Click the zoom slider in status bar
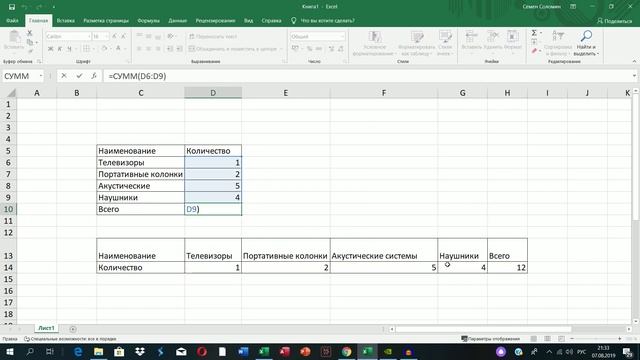 point(596,338)
